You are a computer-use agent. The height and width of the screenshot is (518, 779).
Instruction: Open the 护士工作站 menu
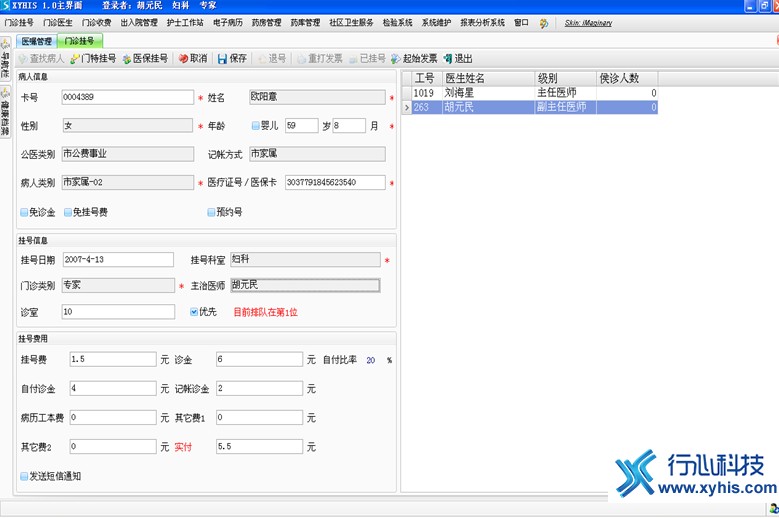click(x=185, y=23)
